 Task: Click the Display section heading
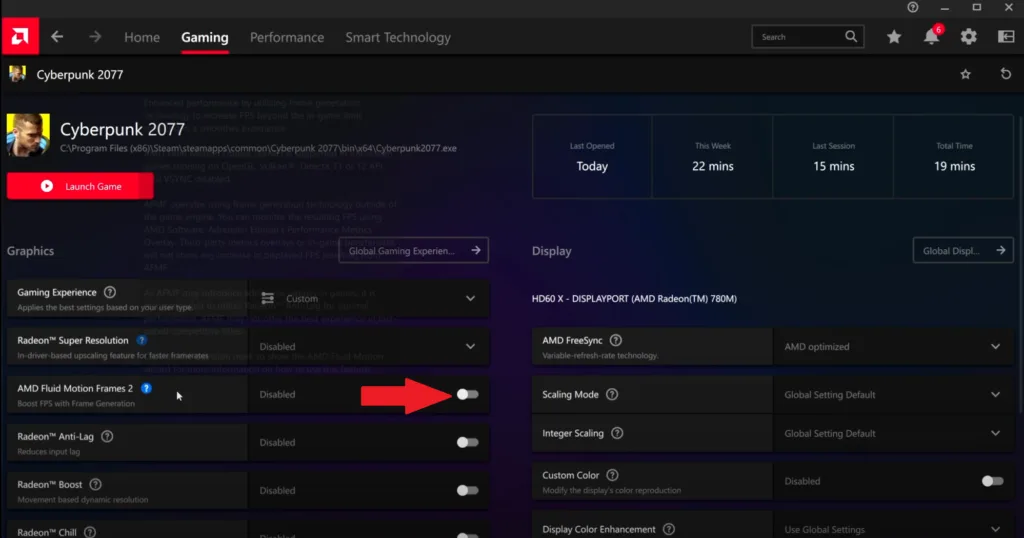[551, 251]
